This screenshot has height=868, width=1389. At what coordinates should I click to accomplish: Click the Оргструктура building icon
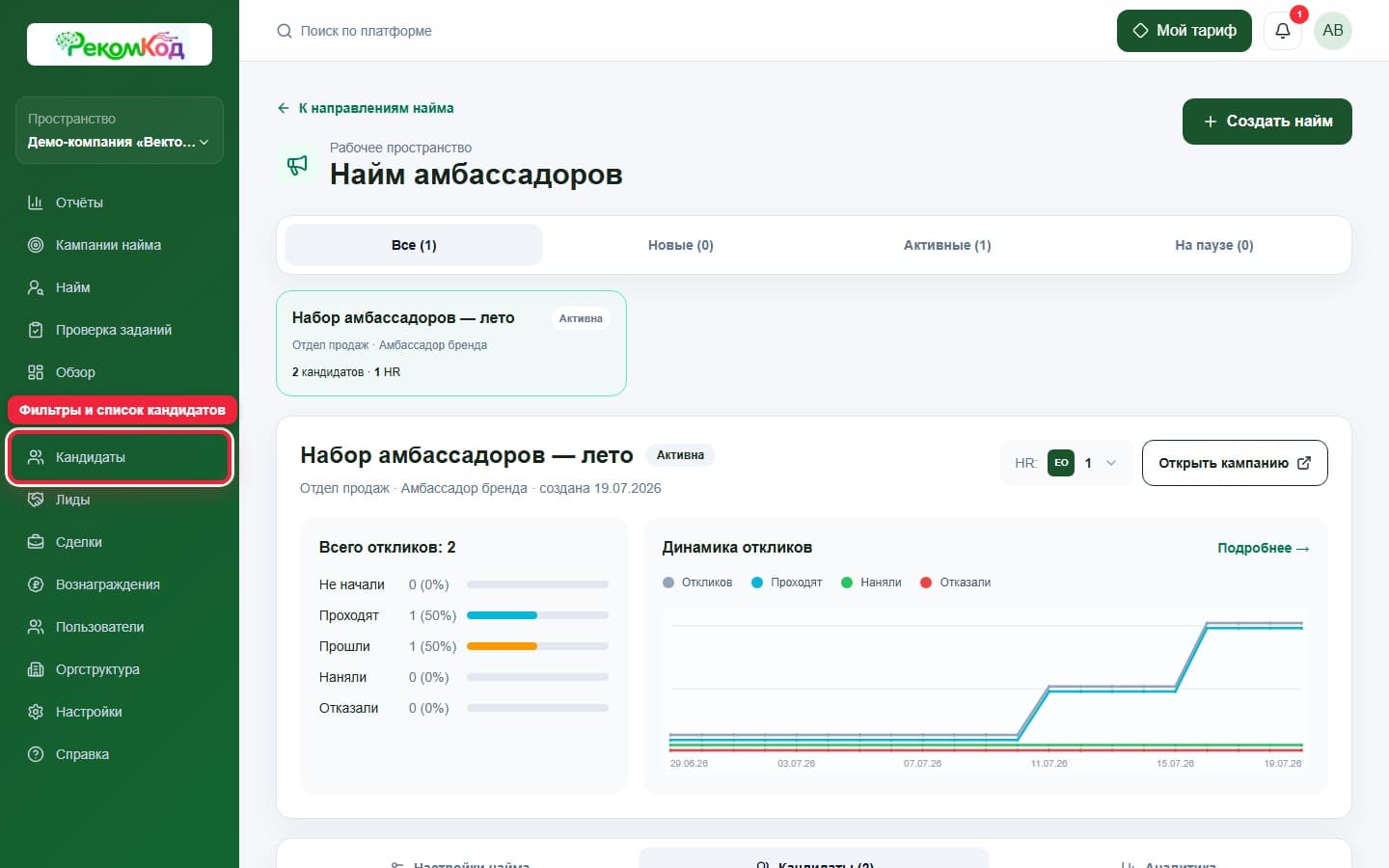pyautogui.click(x=36, y=669)
